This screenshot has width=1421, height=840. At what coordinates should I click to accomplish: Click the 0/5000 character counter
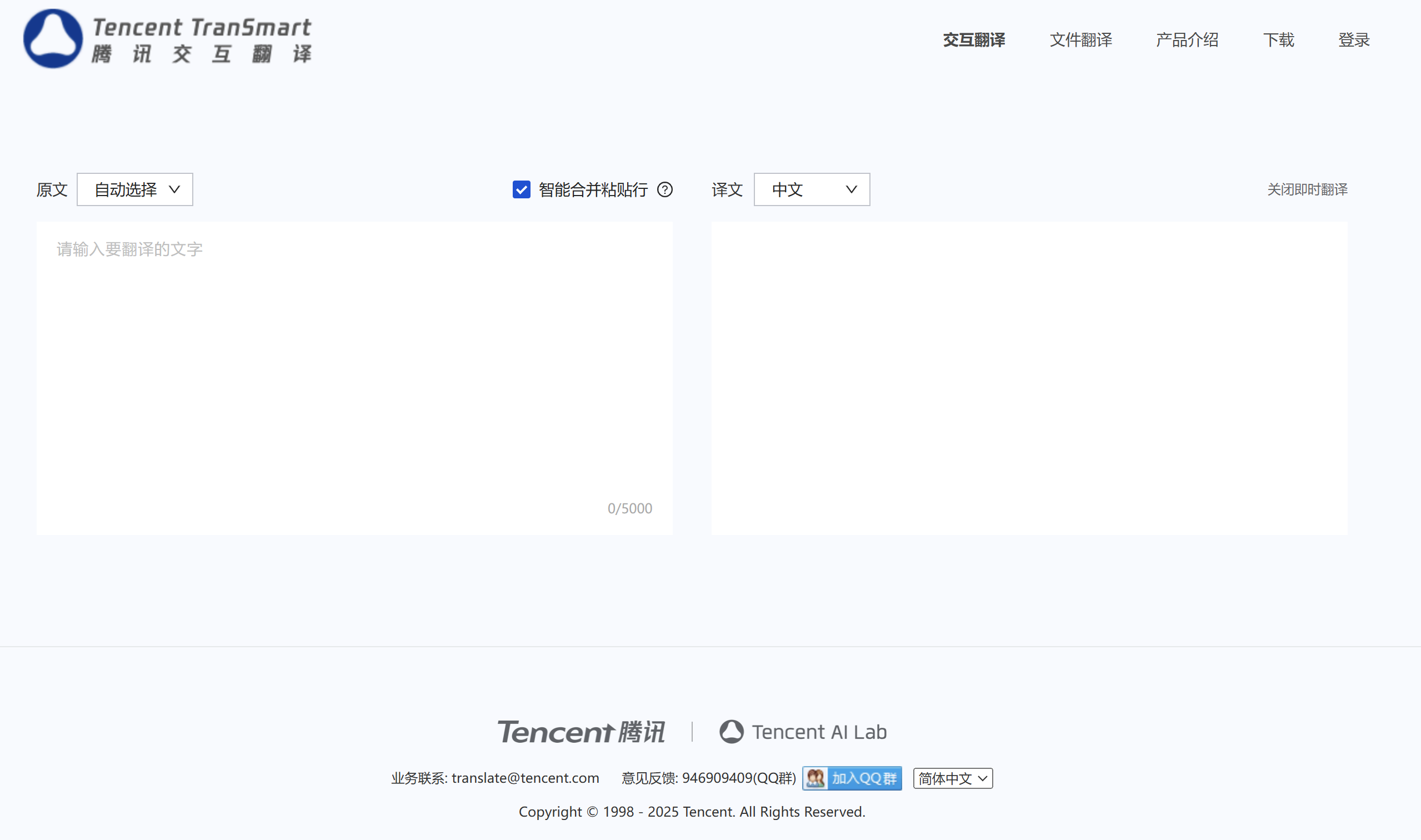click(629, 508)
